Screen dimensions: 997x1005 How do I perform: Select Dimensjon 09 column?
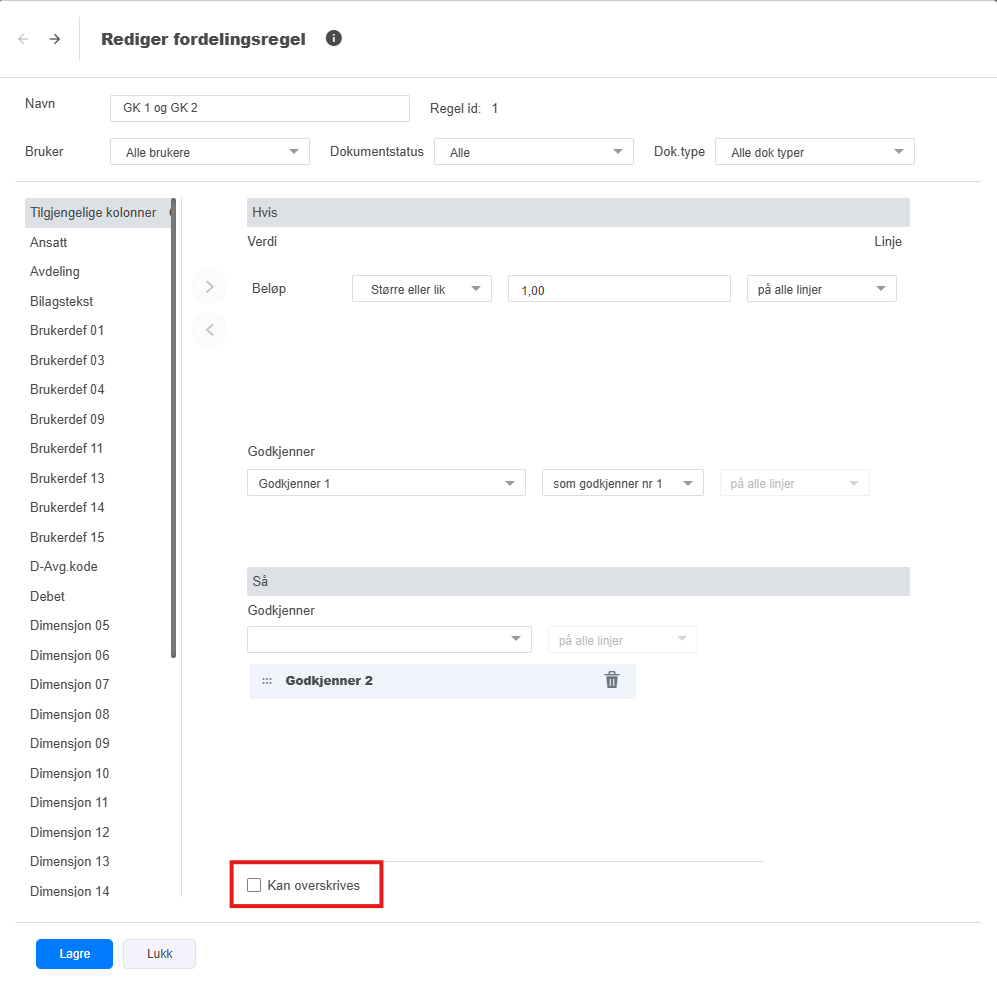[69, 743]
